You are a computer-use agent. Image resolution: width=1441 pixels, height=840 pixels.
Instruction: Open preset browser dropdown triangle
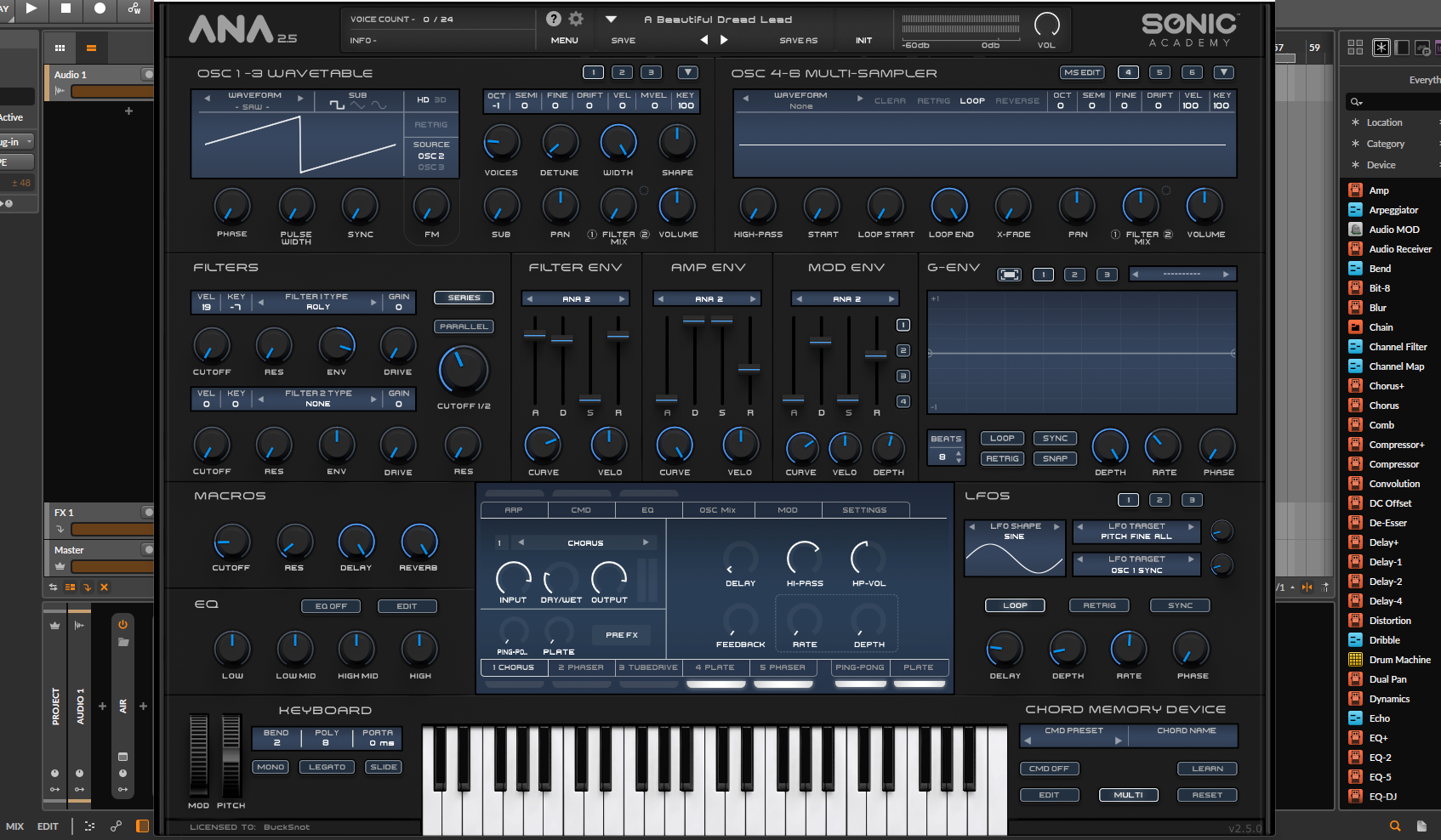[x=611, y=19]
